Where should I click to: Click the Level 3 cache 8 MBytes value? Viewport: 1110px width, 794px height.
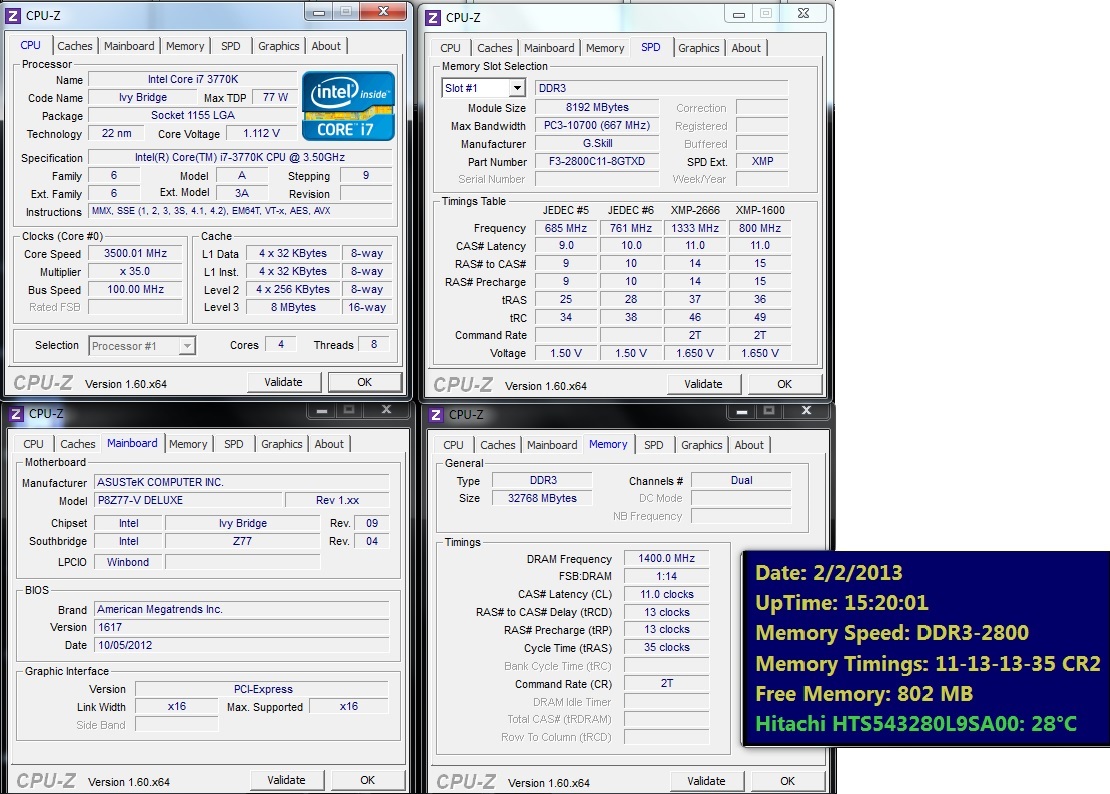[293, 308]
